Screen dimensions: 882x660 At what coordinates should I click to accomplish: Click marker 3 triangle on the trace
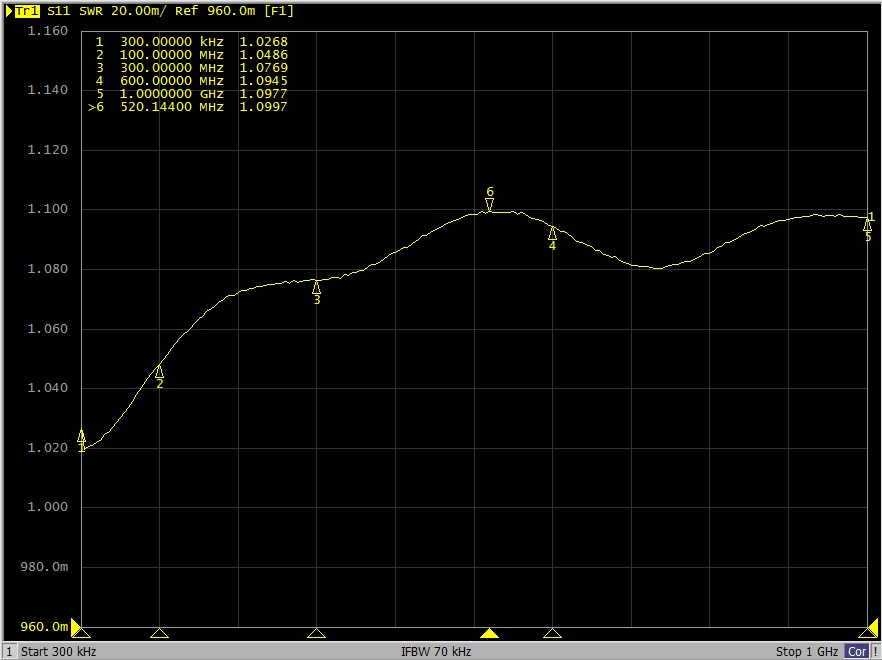point(316,288)
